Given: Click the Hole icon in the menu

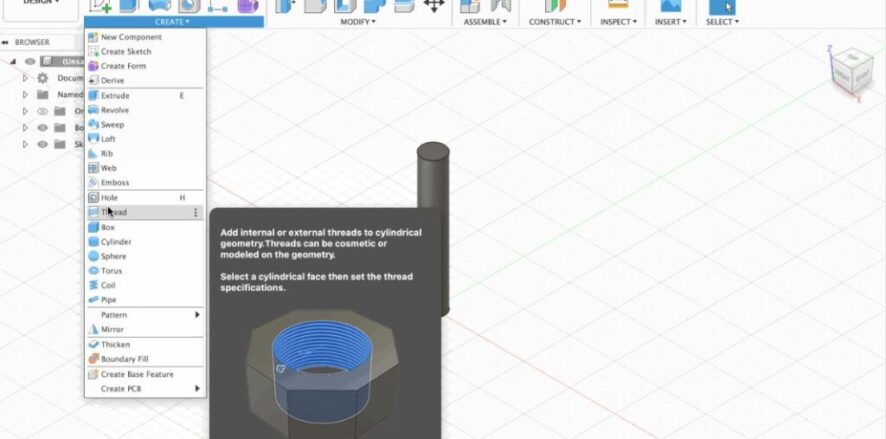Looking at the screenshot, I should [93, 198].
